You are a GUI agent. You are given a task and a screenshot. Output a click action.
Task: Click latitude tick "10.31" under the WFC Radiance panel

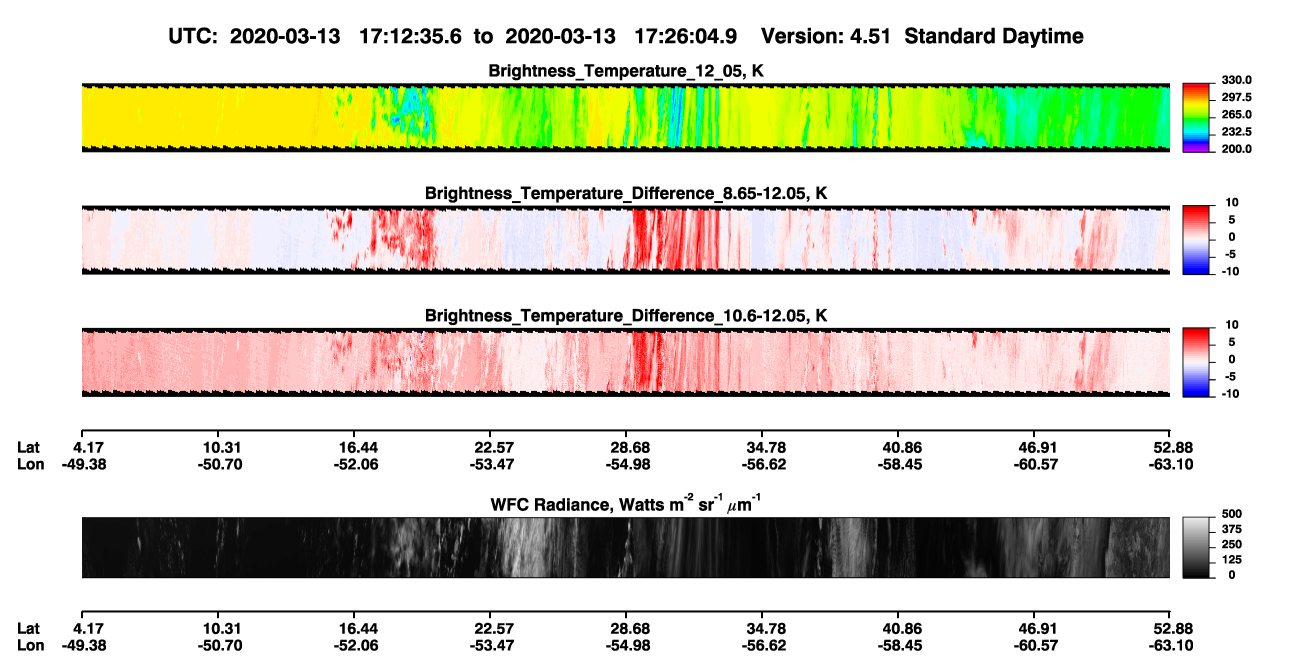coord(220,629)
